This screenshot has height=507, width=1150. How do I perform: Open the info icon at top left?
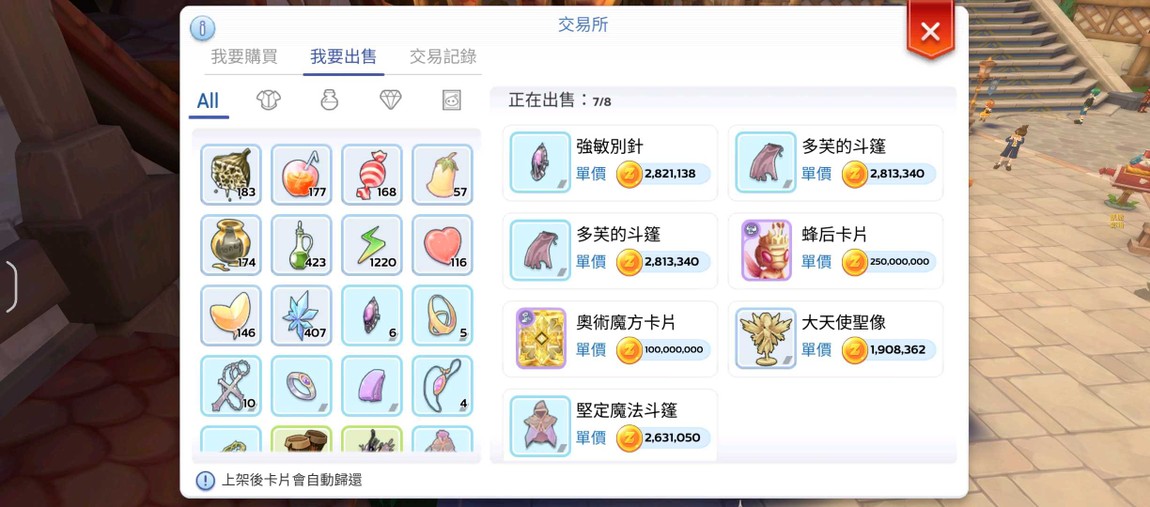[x=202, y=28]
